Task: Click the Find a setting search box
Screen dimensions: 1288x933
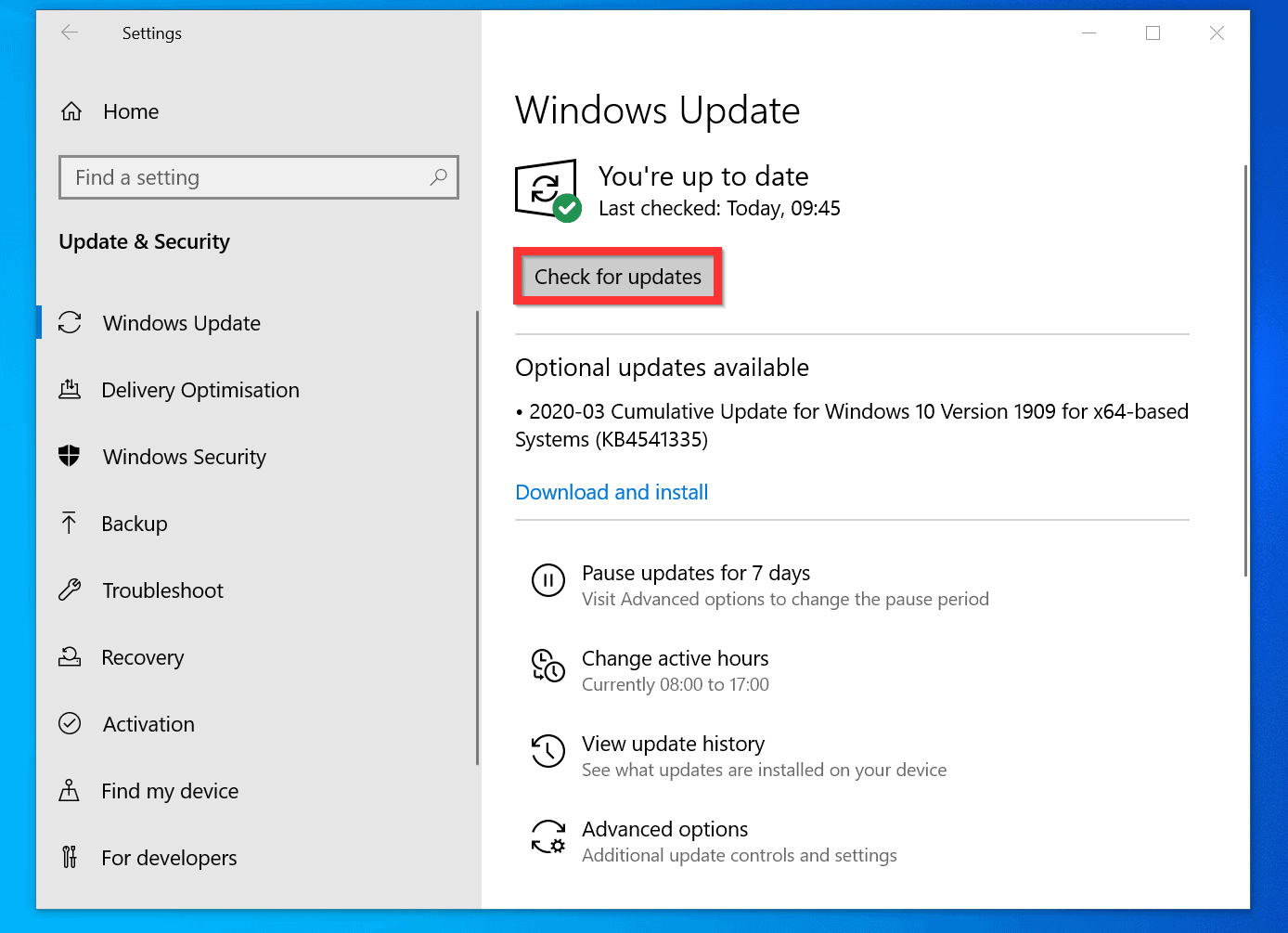Action: 246,177
